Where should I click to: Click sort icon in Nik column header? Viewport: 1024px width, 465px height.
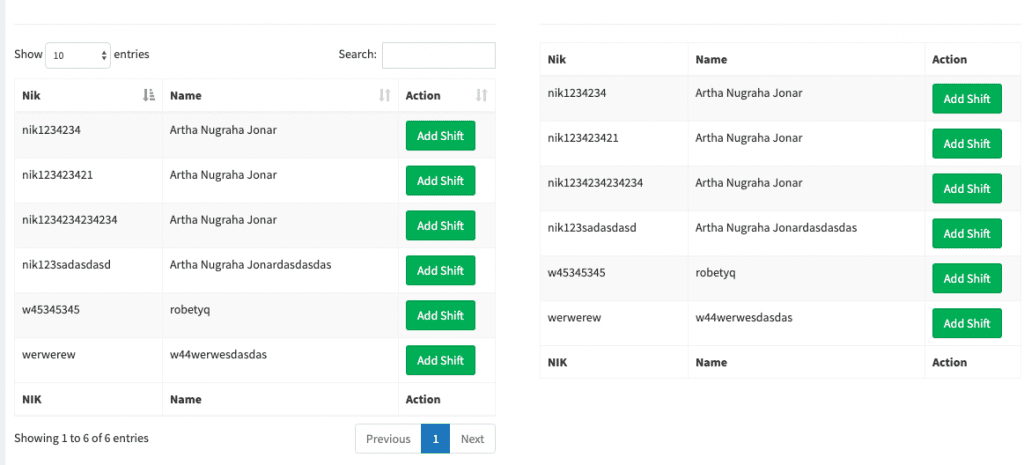point(149,96)
